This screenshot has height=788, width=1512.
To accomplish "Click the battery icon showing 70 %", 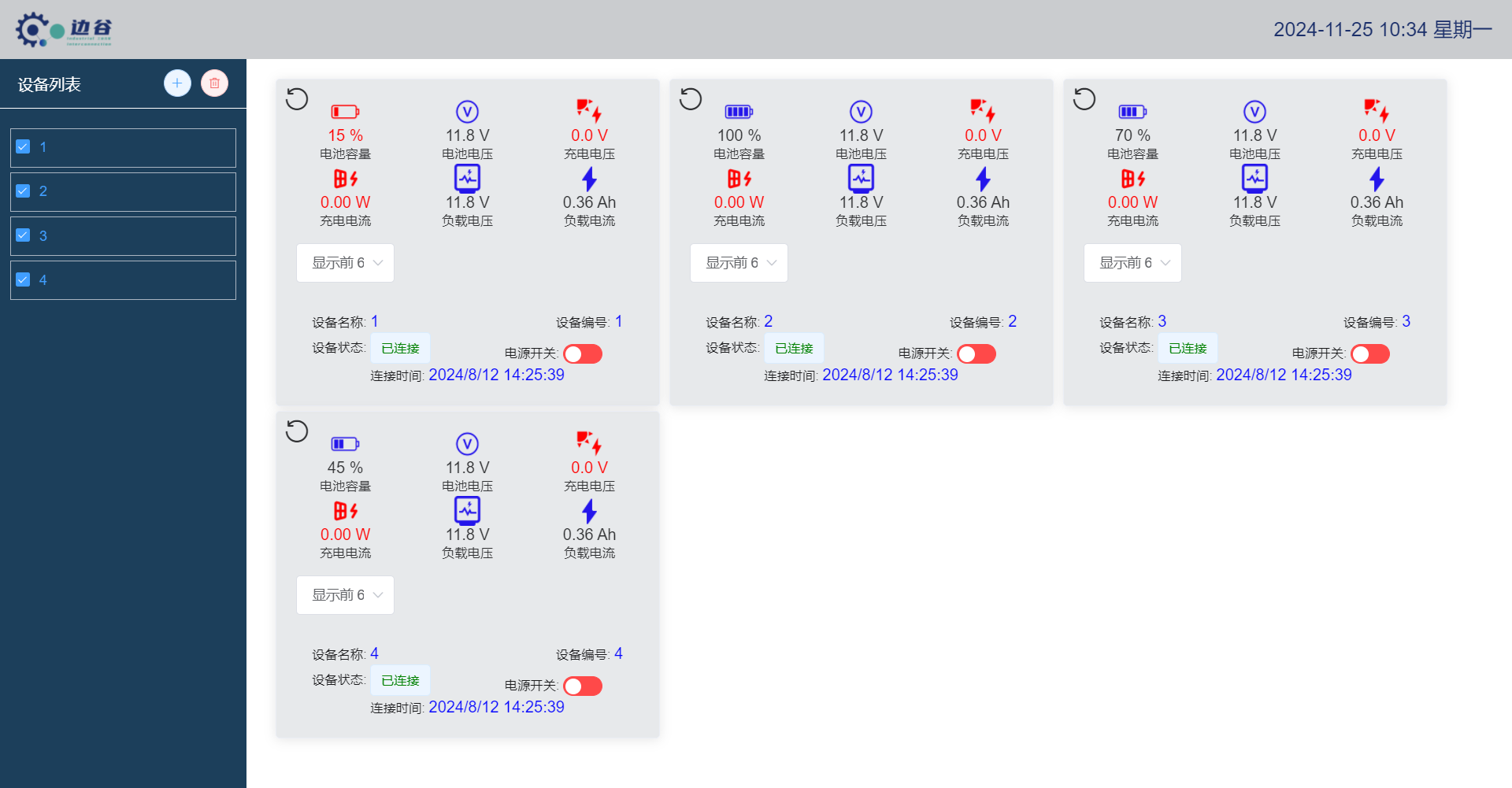I will coord(1132,112).
